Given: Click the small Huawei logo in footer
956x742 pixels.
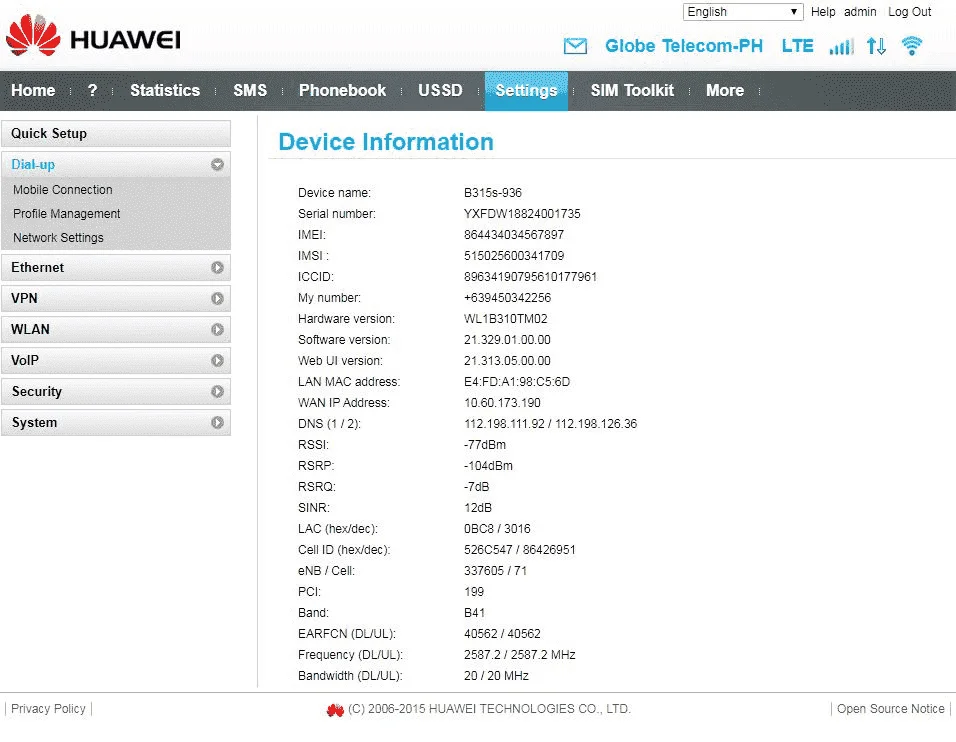Looking at the screenshot, I should pos(335,710).
